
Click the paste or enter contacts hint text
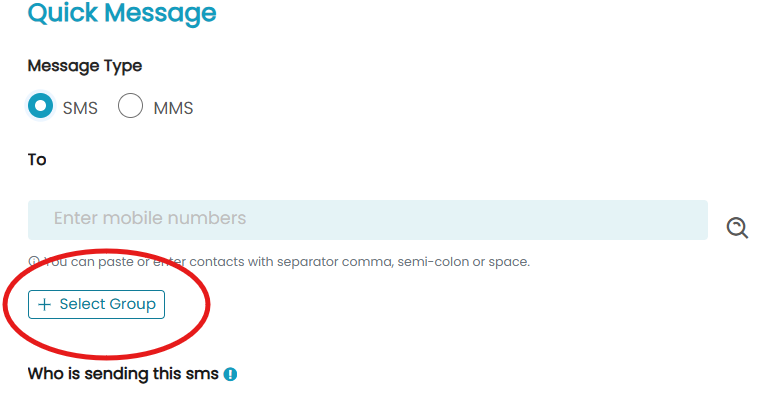pyautogui.click(x=287, y=262)
